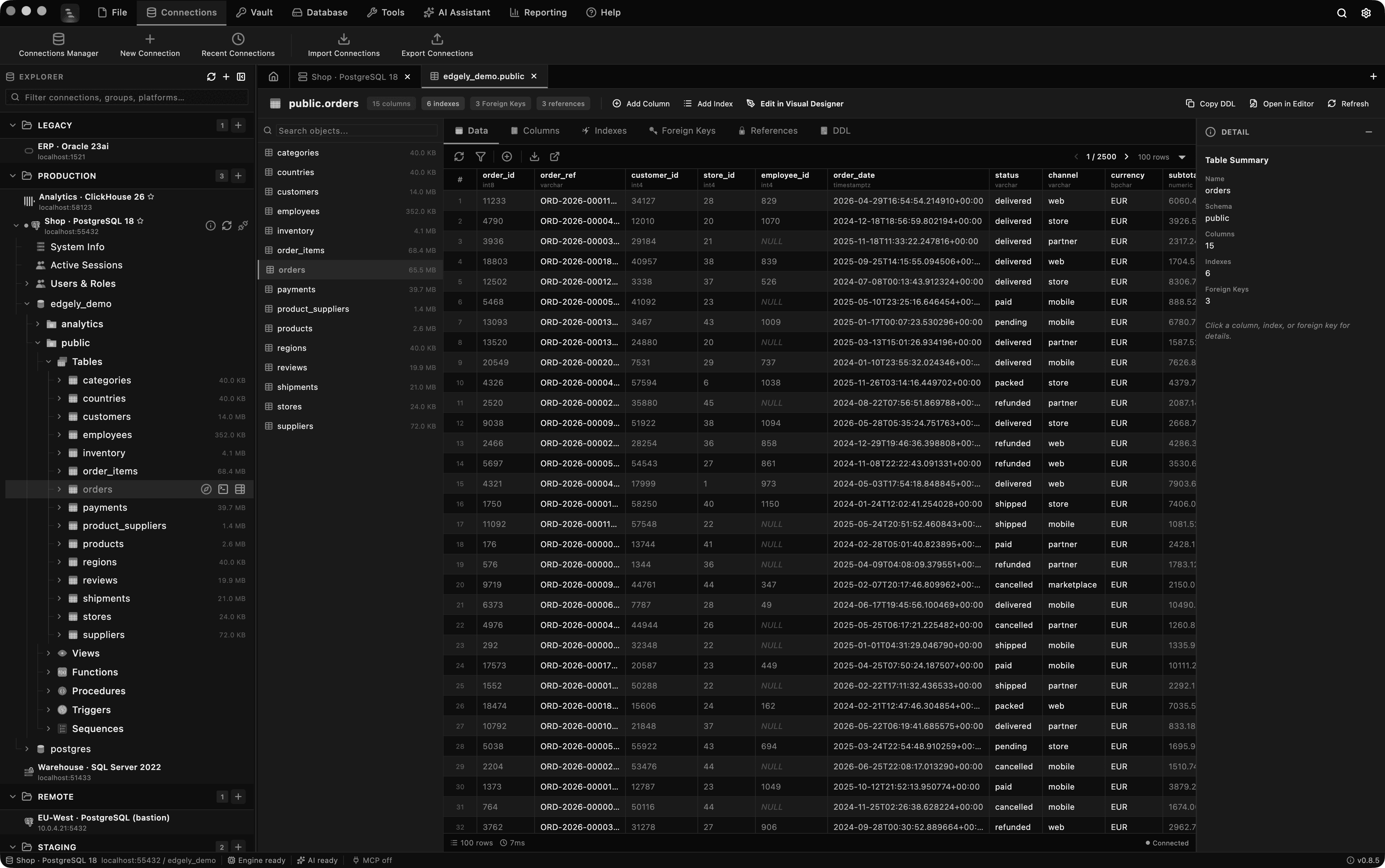Viewport: 1385px width, 868px height.
Task: Click Open in Editor
Action: click(1281, 104)
